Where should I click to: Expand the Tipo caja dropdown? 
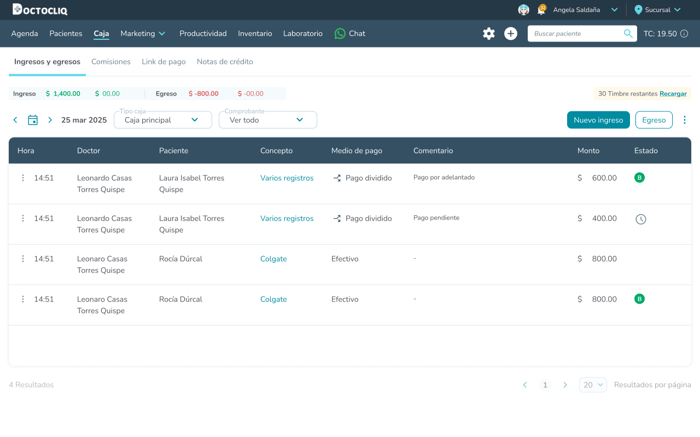tap(162, 120)
